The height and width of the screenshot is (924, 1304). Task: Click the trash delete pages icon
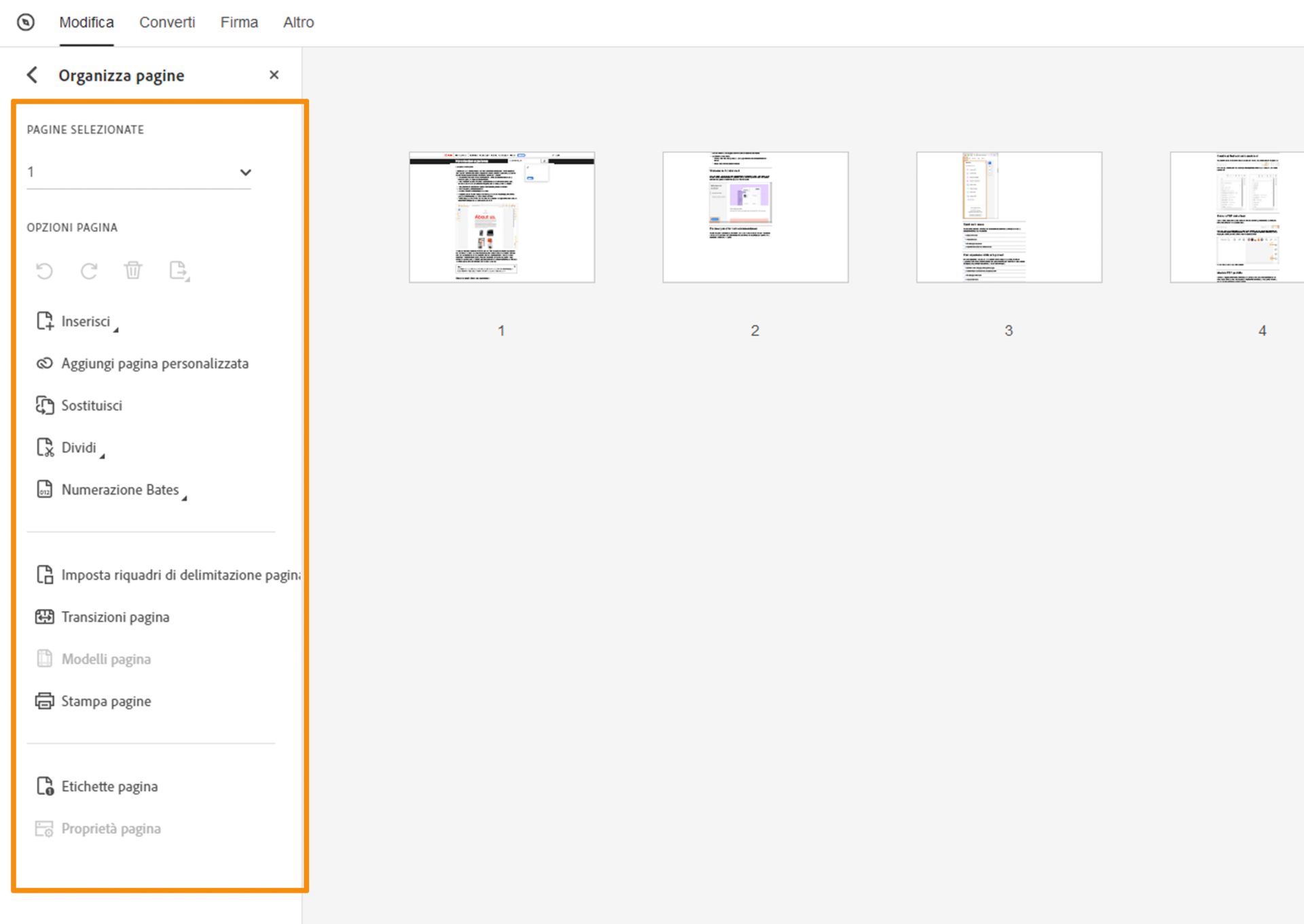tap(133, 270)
